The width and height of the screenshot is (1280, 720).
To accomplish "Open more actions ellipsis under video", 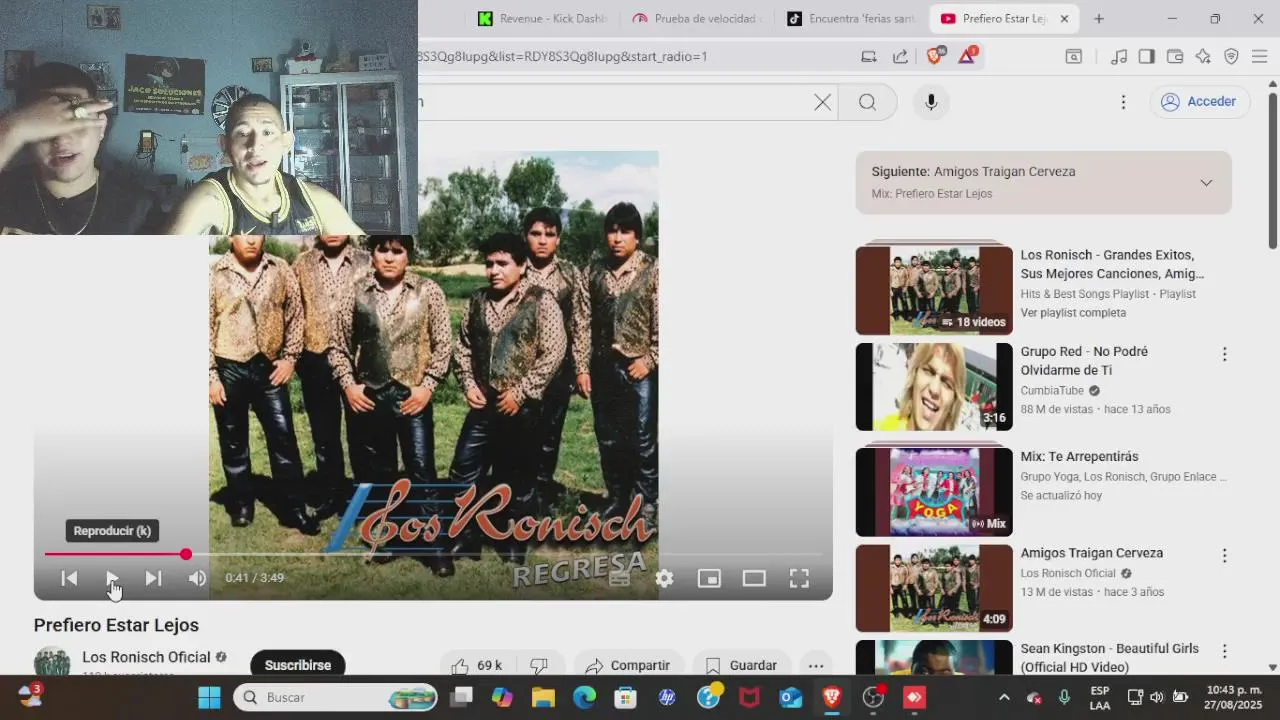I will click(816, 665).
